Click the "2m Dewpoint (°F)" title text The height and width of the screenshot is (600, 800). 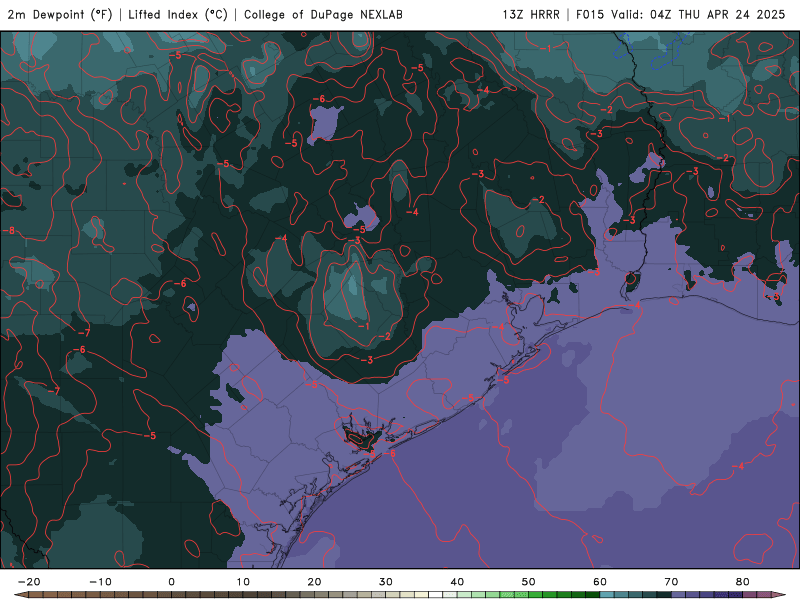pos(60,15)
